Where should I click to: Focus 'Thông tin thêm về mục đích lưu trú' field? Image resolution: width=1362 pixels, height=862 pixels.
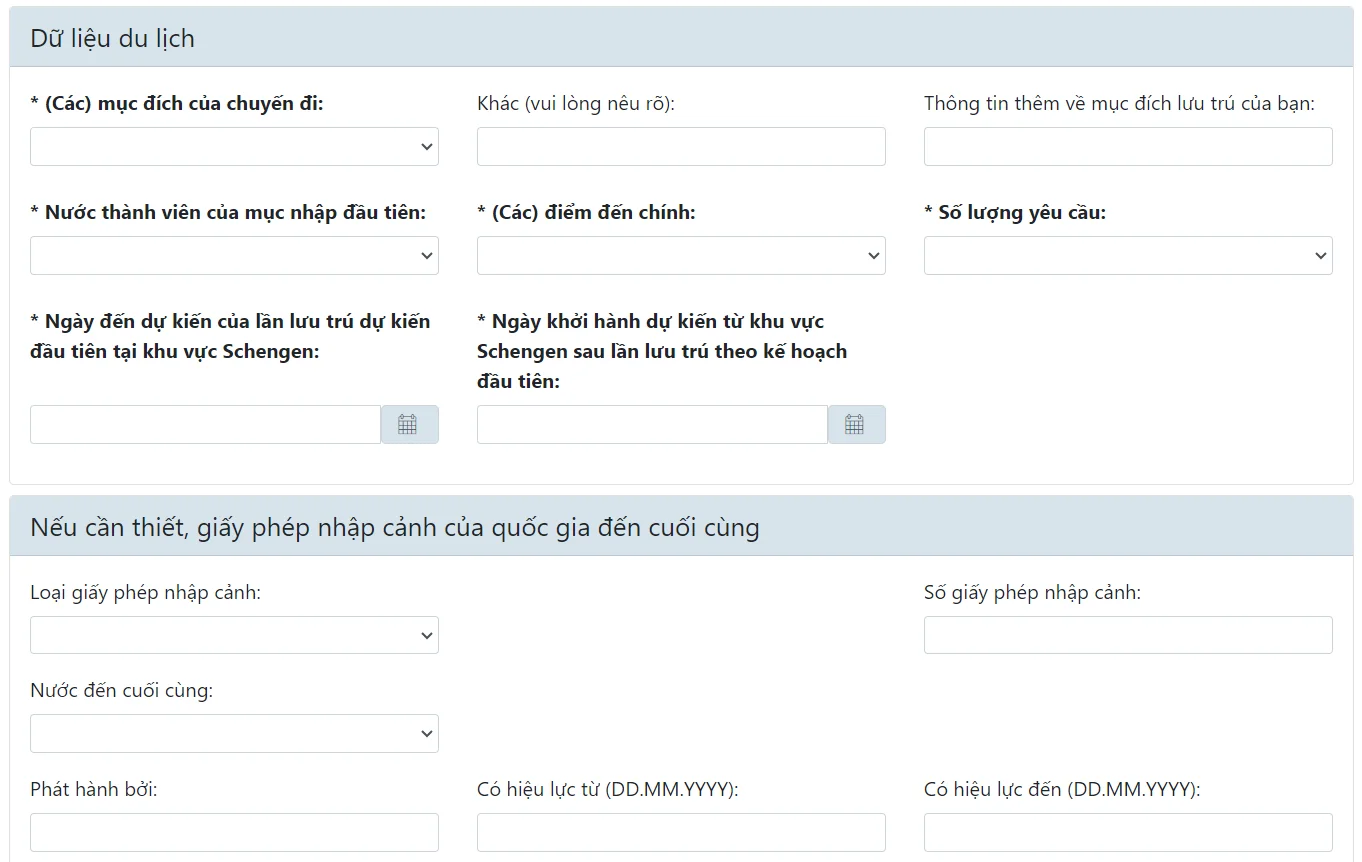1128,146
